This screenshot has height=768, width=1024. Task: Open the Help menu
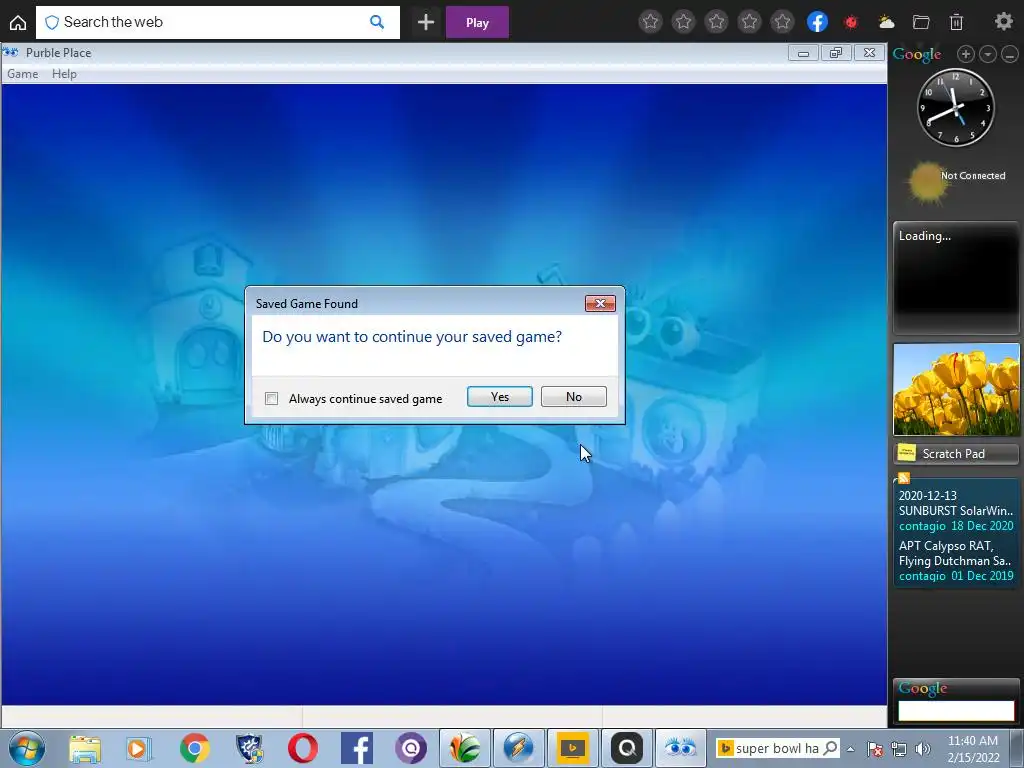click(64, 74)
